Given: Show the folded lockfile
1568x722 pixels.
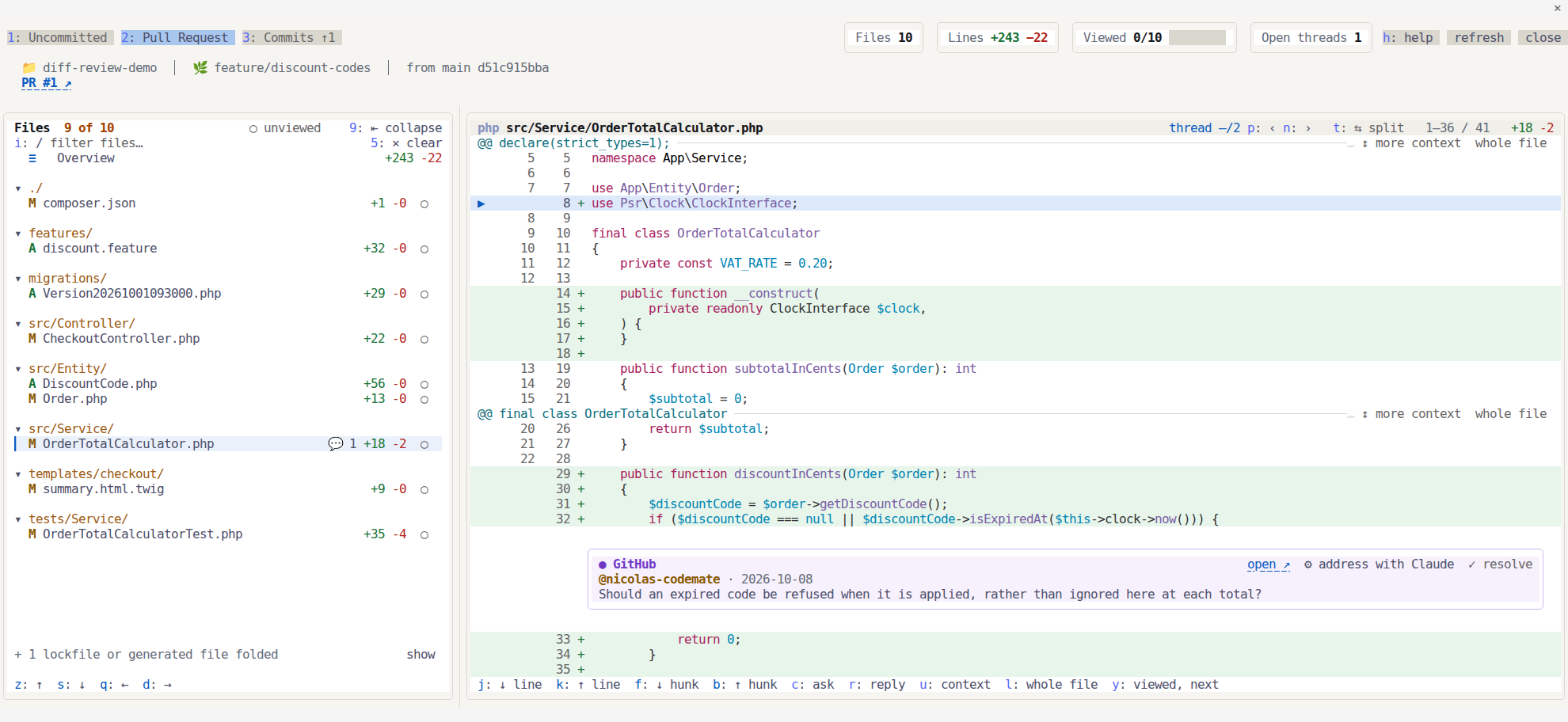Looking at the screenshot, I should [x=421, y=655].
